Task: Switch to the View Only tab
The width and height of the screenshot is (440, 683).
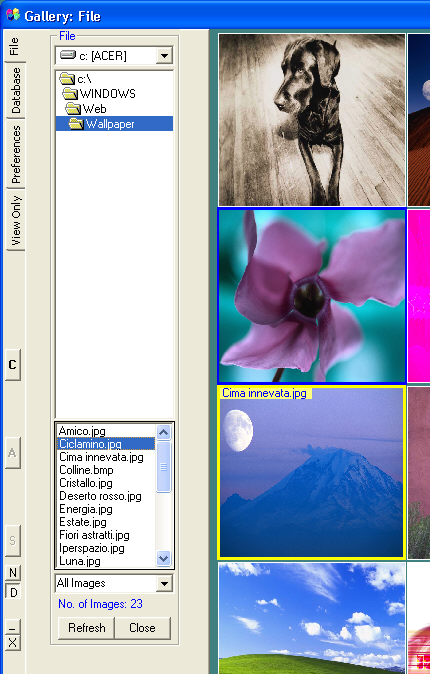Action: coord(15,220)
